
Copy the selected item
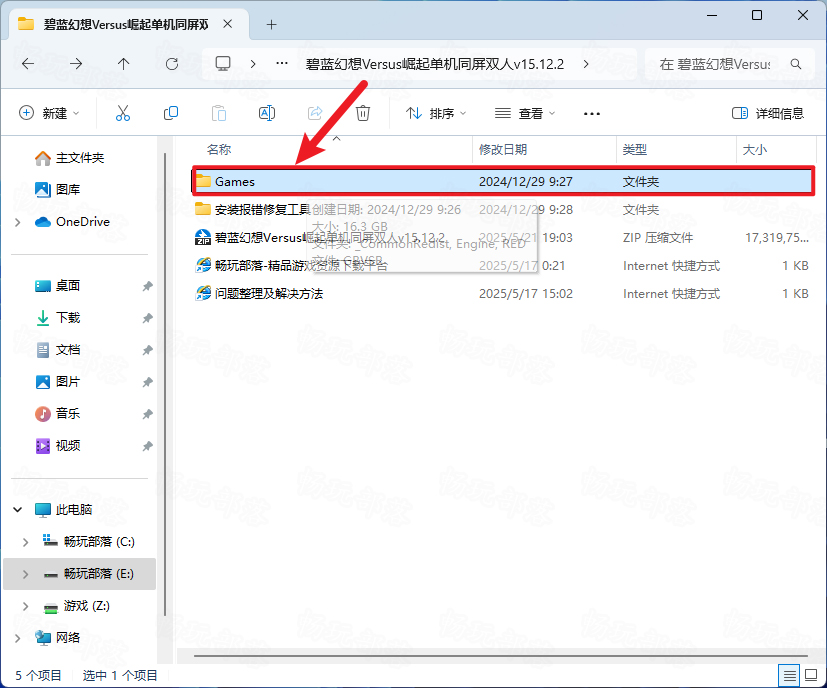[x=171, y=113]
